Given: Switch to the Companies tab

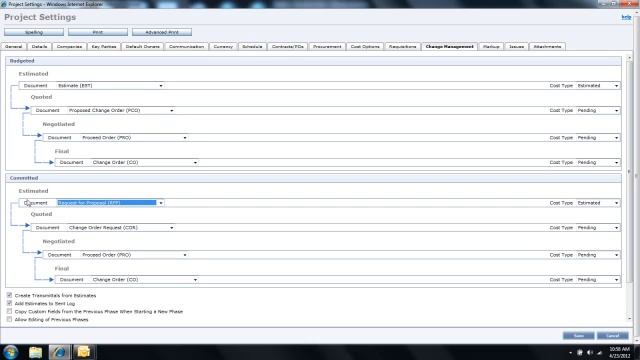Looking at the screenshot, I should click(x=69, y=47).
